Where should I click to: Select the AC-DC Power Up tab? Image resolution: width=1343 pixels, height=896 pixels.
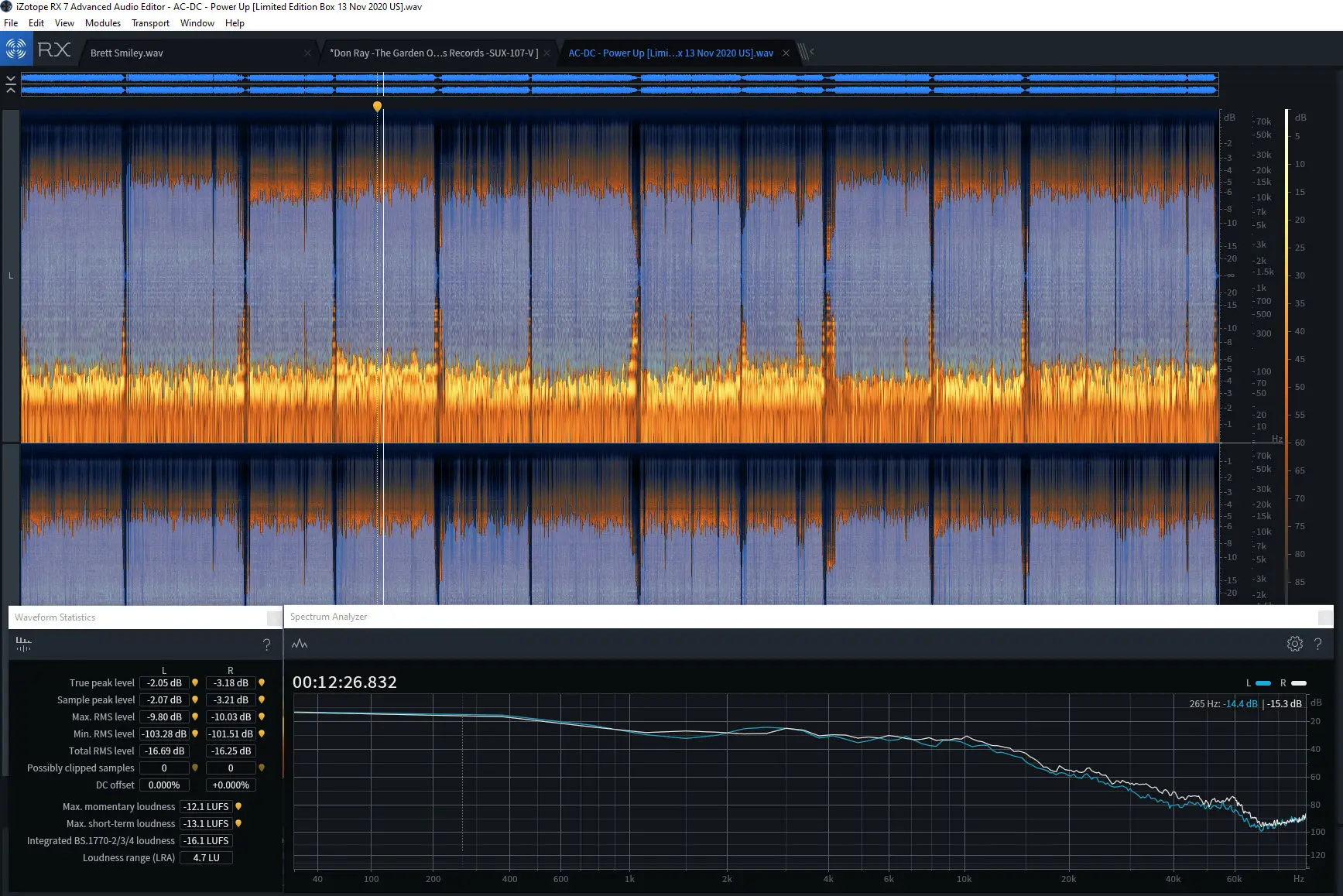670,53
